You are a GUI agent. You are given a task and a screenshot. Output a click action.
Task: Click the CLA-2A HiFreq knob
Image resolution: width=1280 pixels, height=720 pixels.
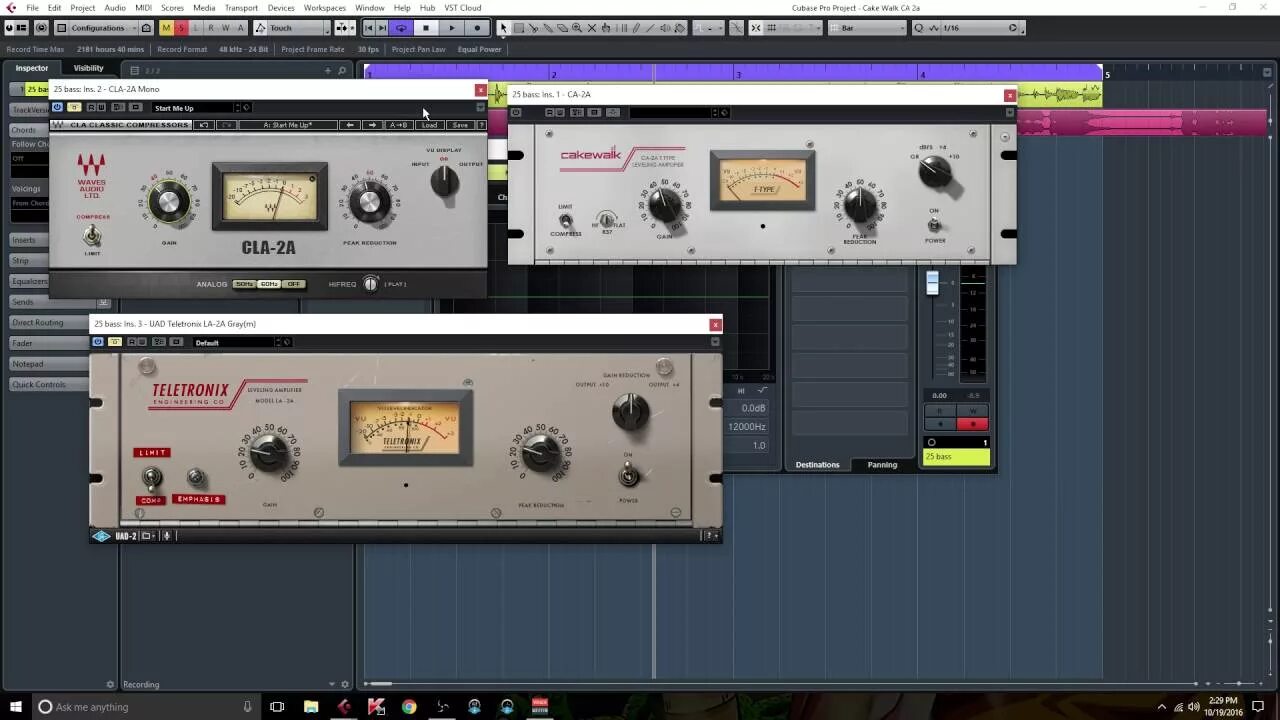[x=371, y=284]
